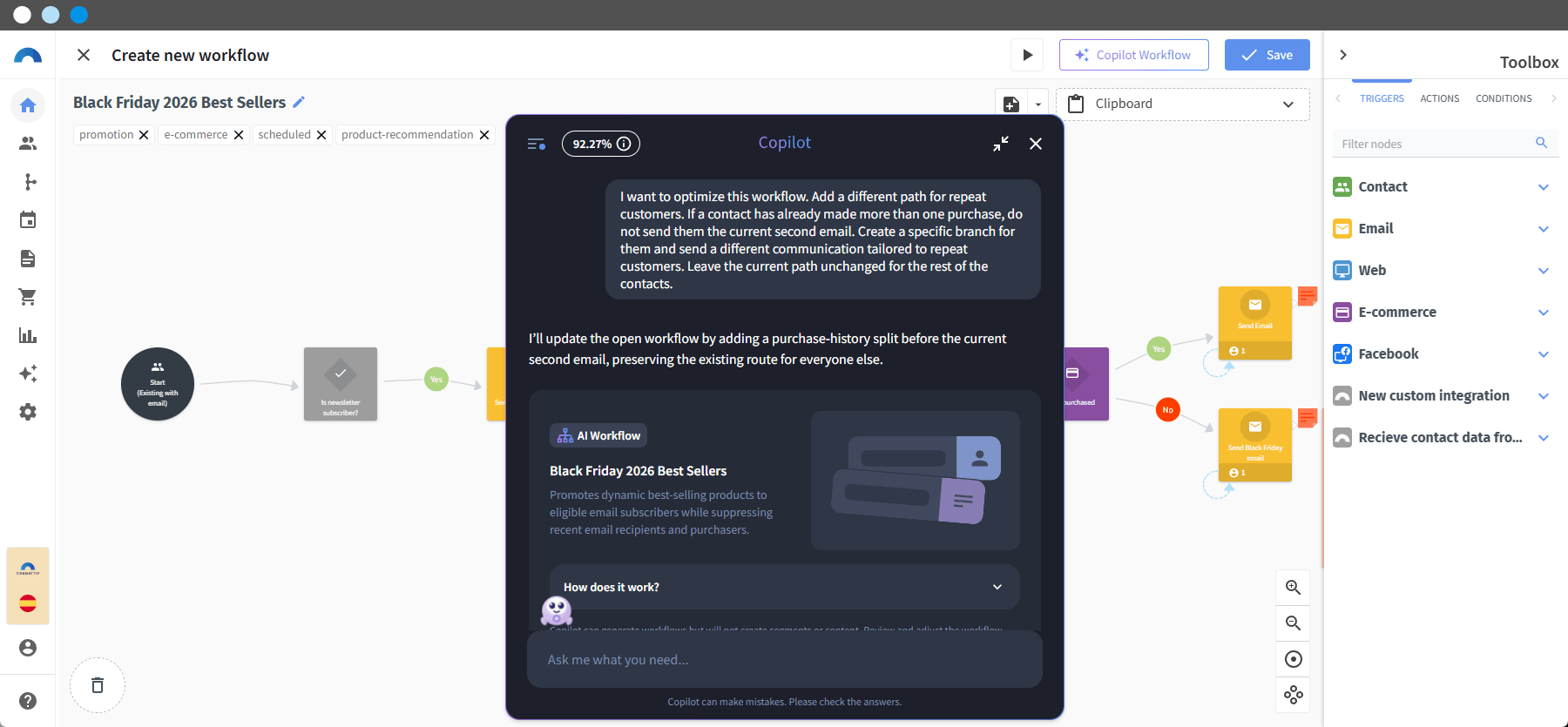Remove the product-recommendation tag
This screenshot has height=727, width=1568.
pyautogui.click(x=484, y=135)
